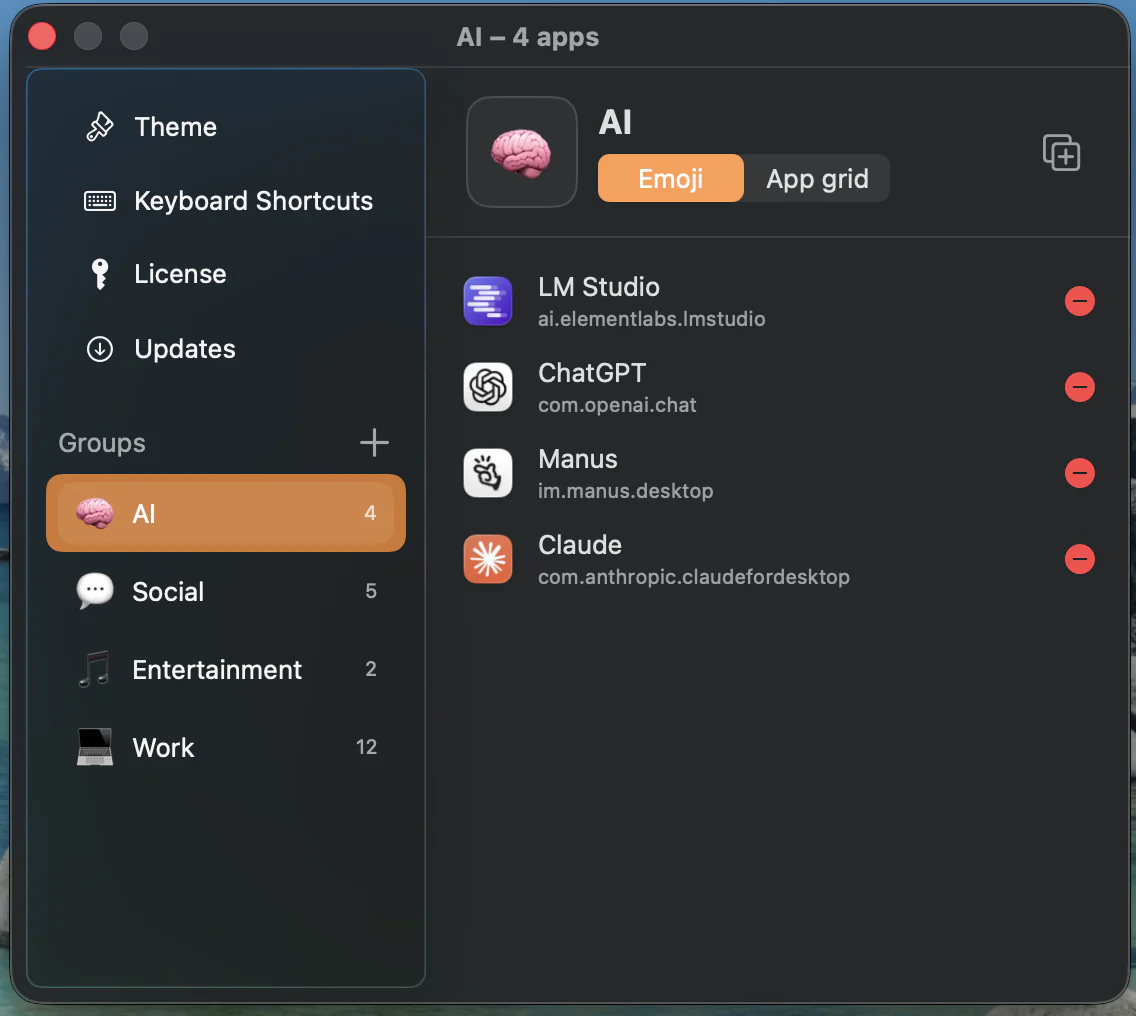
Task: Remove ChatGPT from the group
Action: point(1079,387)
